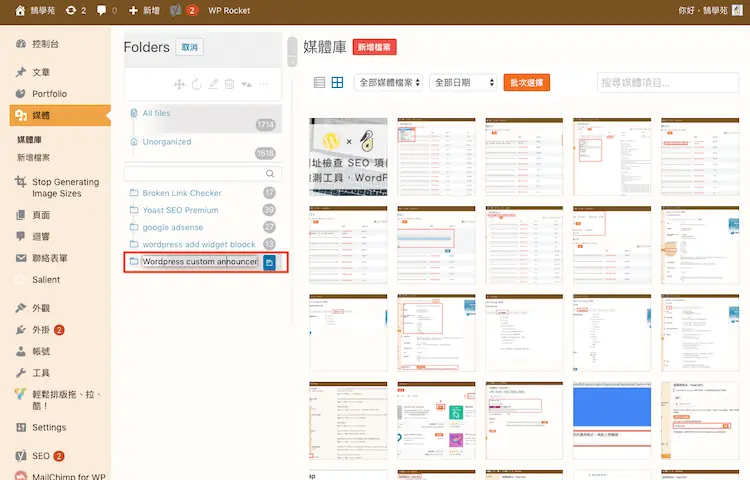Open the site home icon in admin bar
Screen dimensions: 750x480
(x=20, y=11)
